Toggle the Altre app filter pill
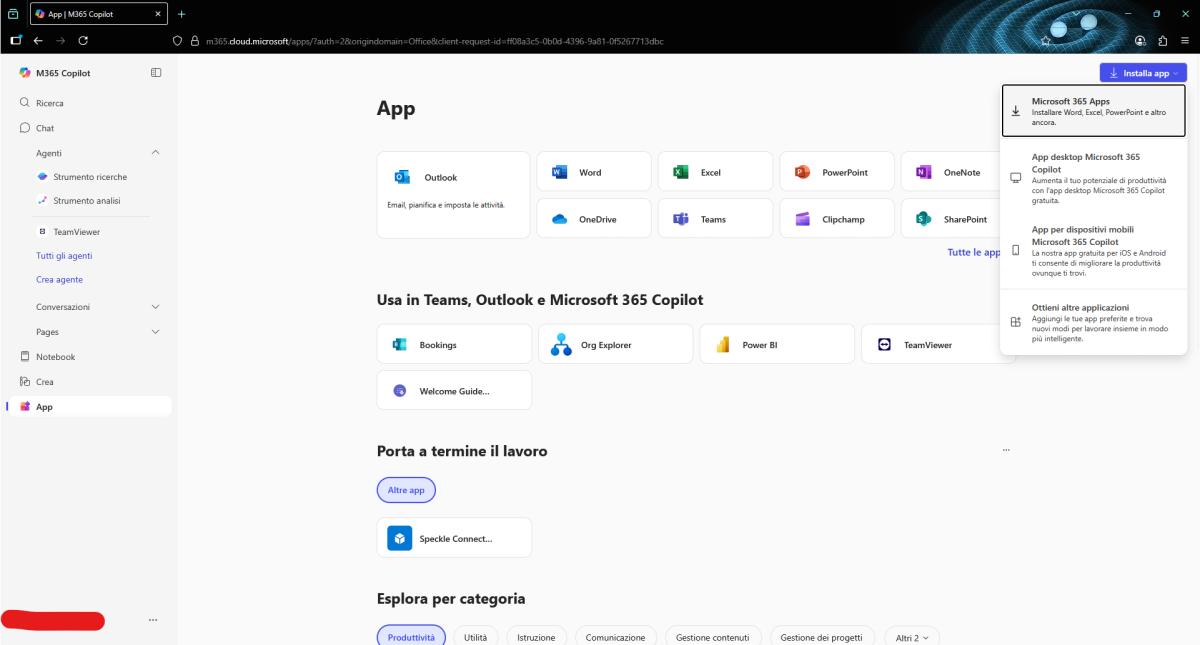This screenshot has width=1200, height=645. click(x=406, y=491)
